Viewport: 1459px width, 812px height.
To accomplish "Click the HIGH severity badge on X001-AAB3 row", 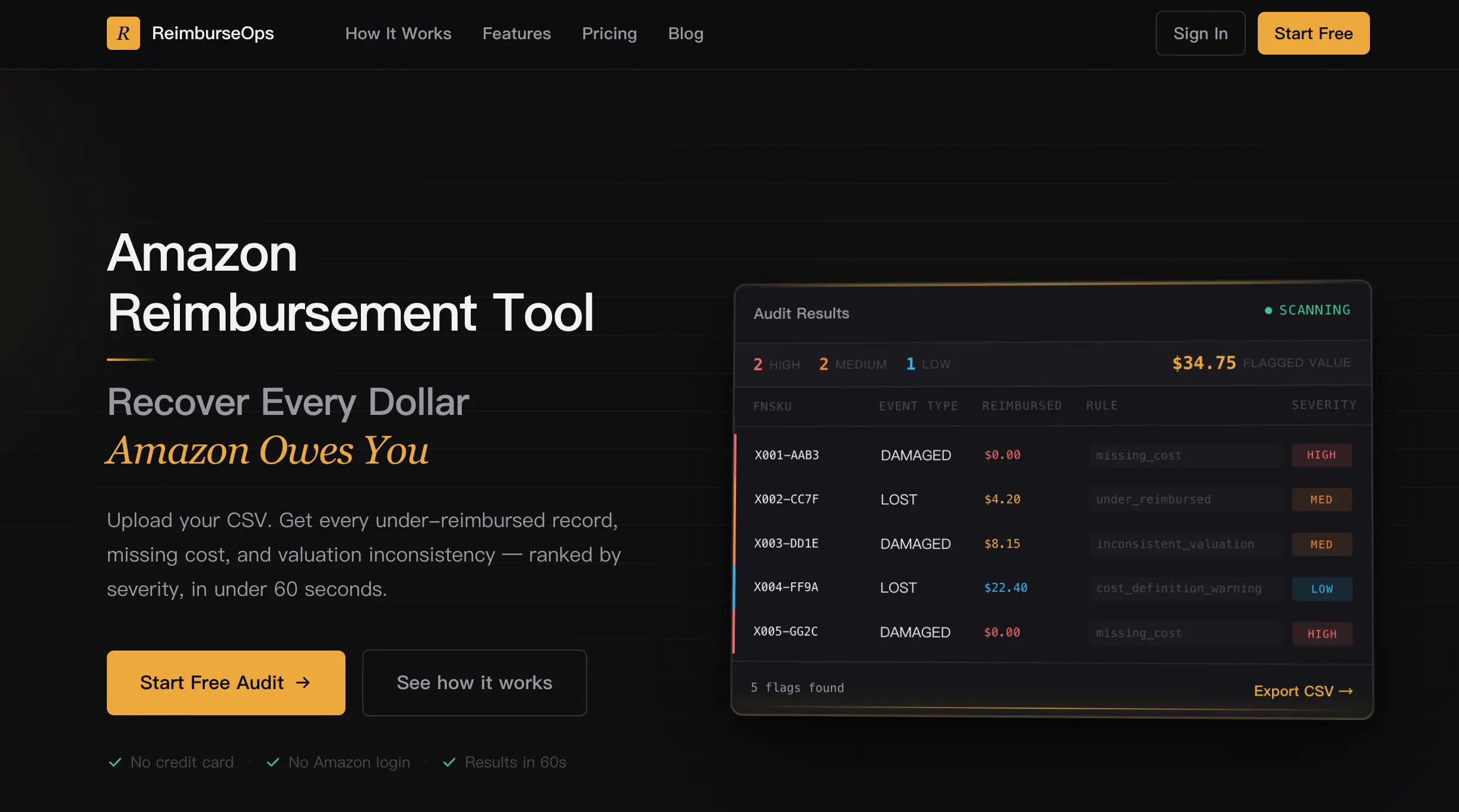I will pos(1321,455).
